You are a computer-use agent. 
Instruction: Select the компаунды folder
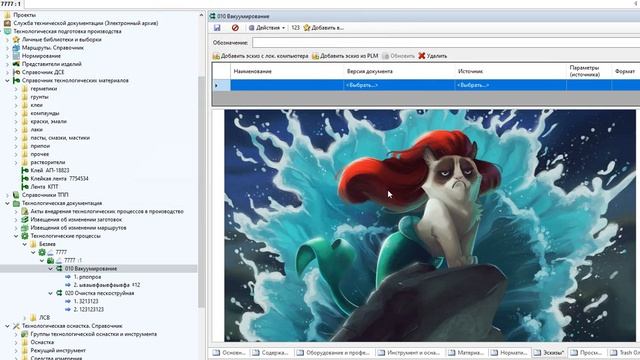pyautogui.click(x=44, y=113)
